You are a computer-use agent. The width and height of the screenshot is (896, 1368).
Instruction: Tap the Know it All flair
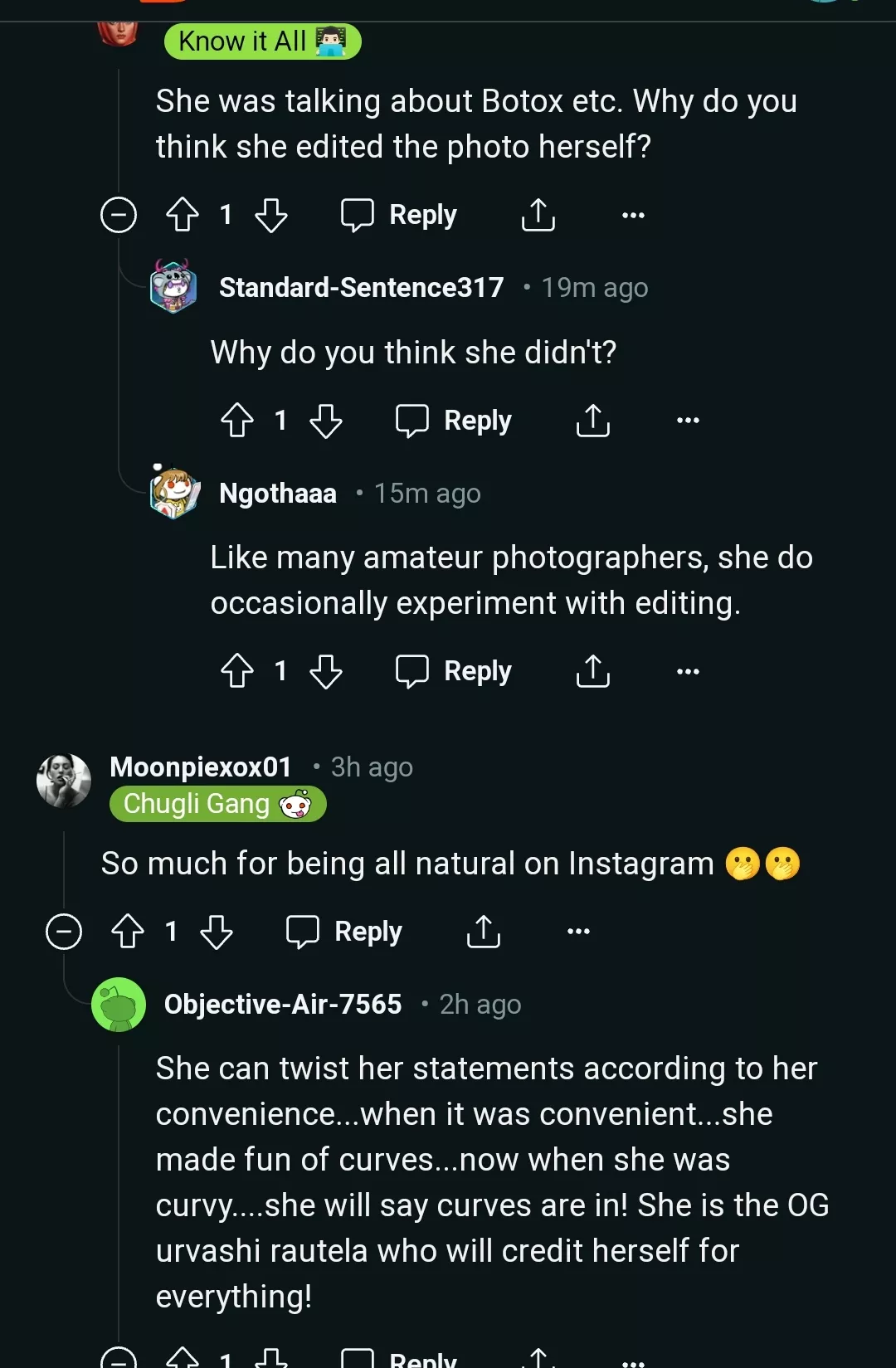coord(262,41)
